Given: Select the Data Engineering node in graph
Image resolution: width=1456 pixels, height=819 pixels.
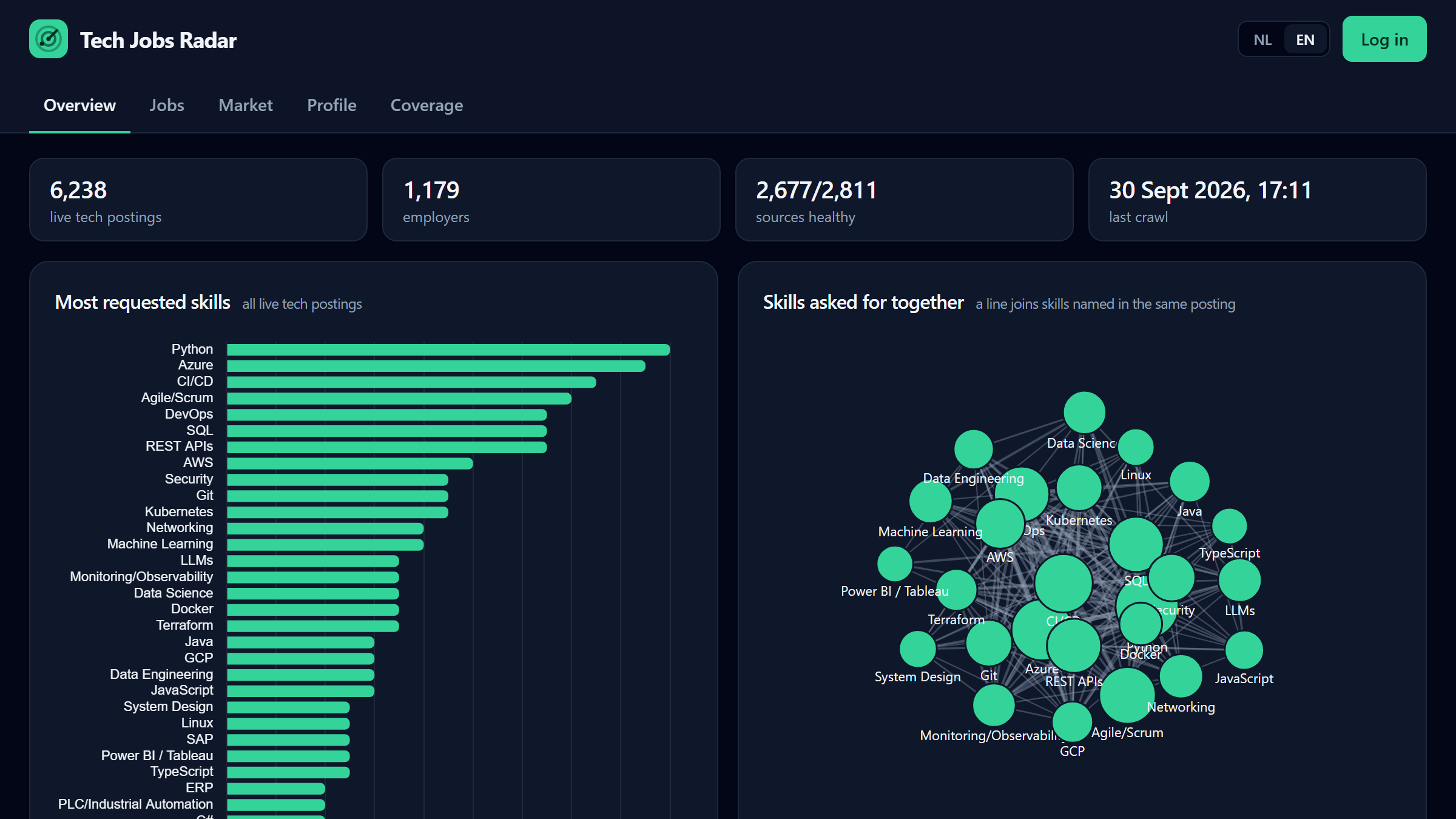Looking at the screenshot, I should 974,450.
